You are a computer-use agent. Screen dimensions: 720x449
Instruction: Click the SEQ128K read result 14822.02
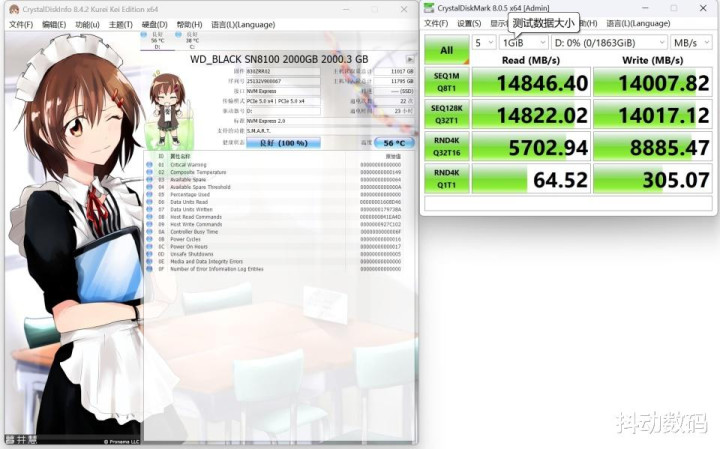coord(531,114)
